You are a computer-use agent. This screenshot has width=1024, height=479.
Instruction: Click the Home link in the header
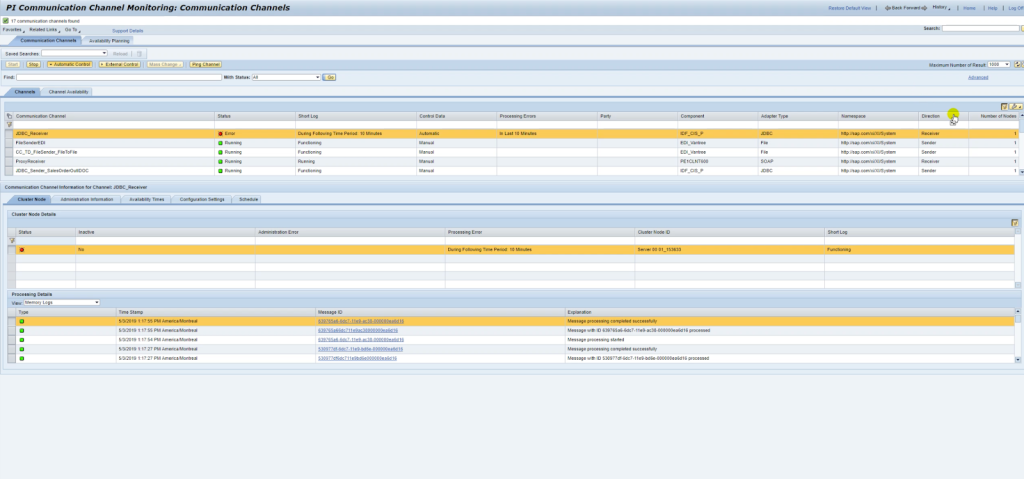point(969,8)
